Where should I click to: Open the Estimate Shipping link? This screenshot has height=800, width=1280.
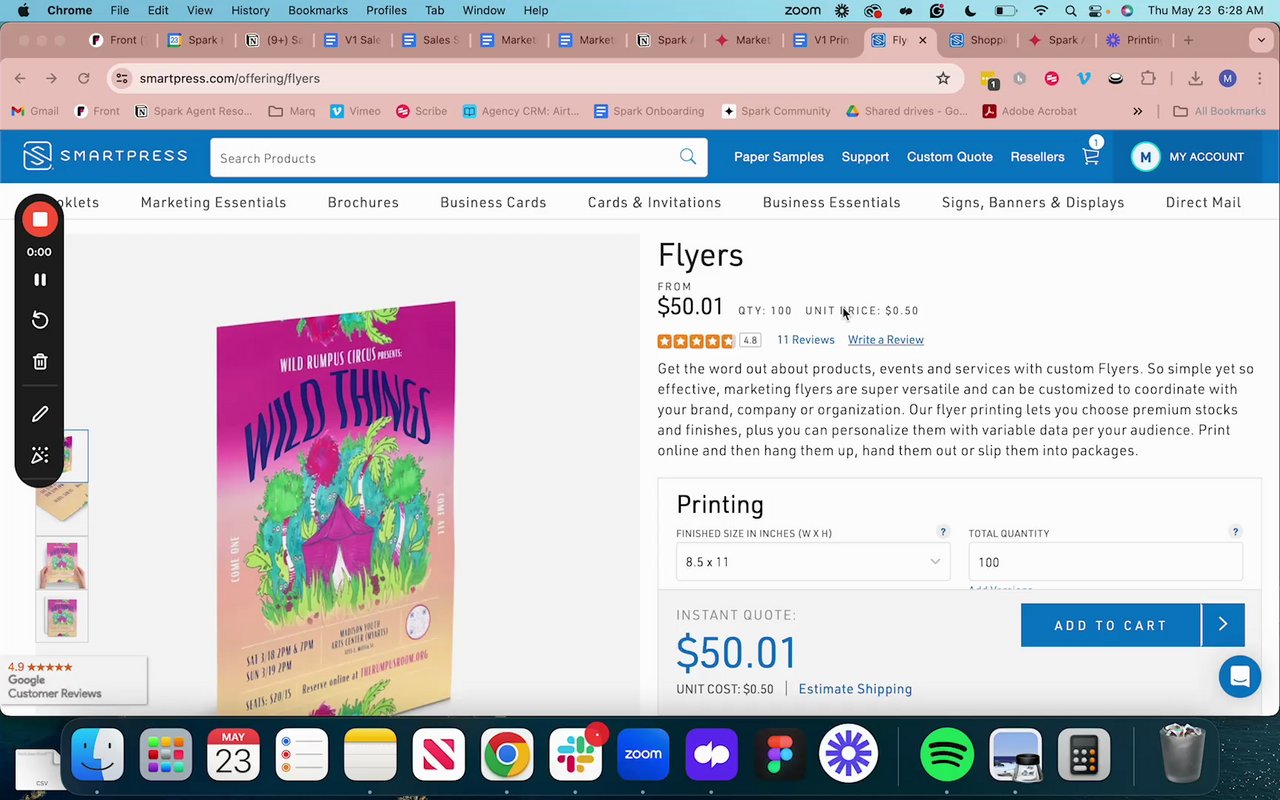click(x=855, y=689)
